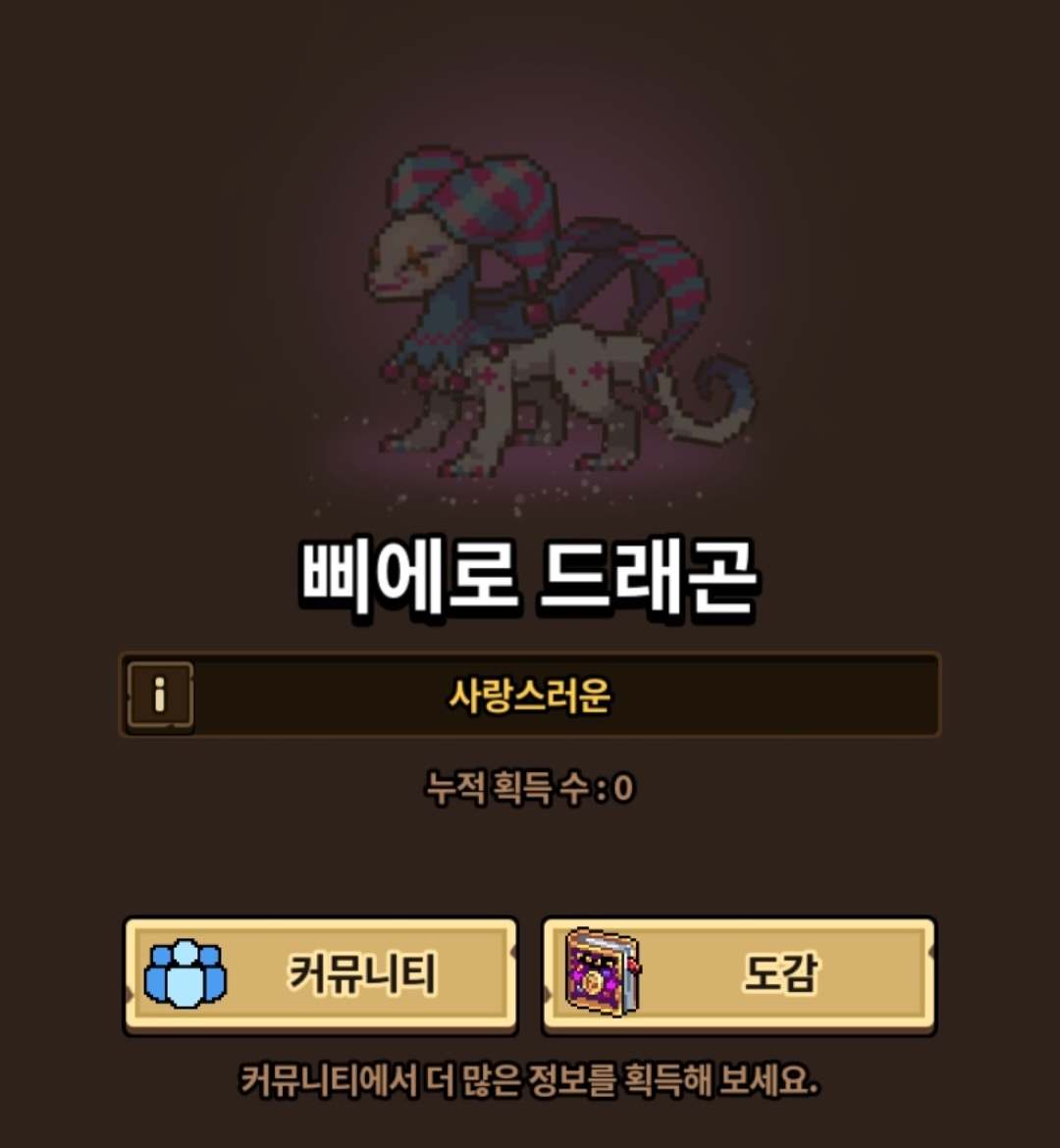1060x1148 pixels.
Task: Click the dragon's face with cross eye
Action: 410,260
